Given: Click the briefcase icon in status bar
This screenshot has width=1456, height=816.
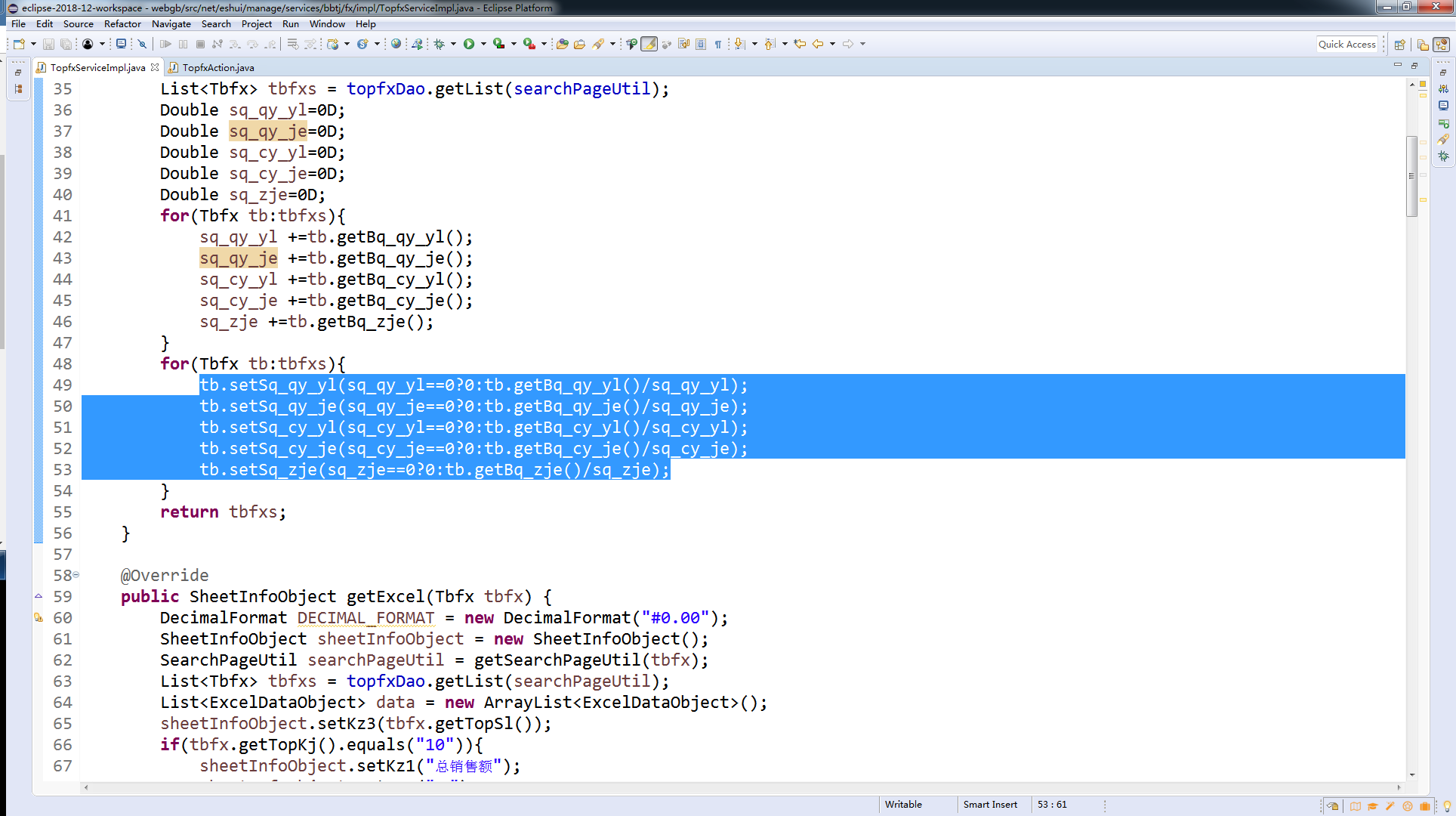Looking at the screenshot, I should pos(1424,806).
